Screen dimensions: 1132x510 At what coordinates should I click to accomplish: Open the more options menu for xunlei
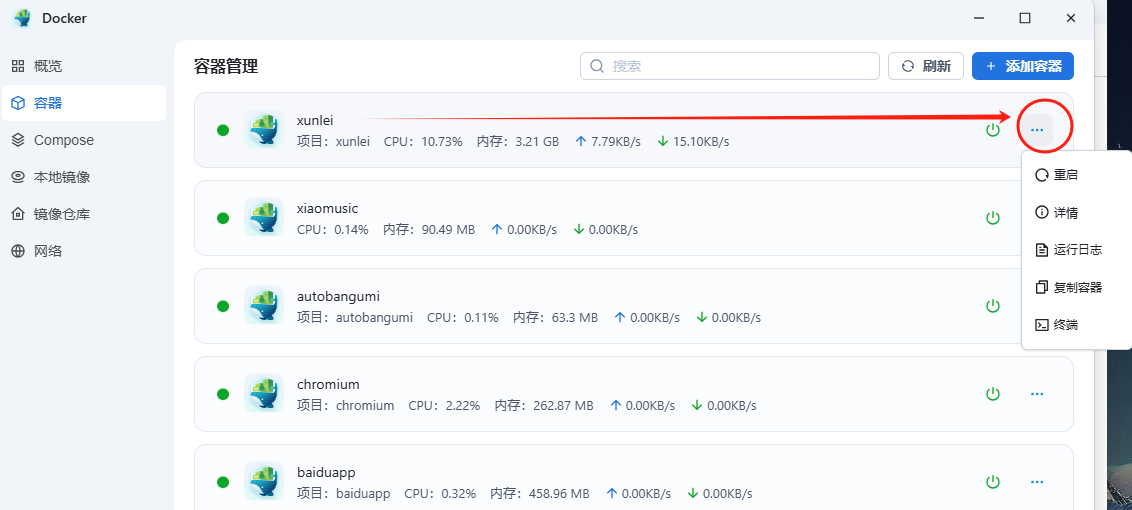[1037, 130]
